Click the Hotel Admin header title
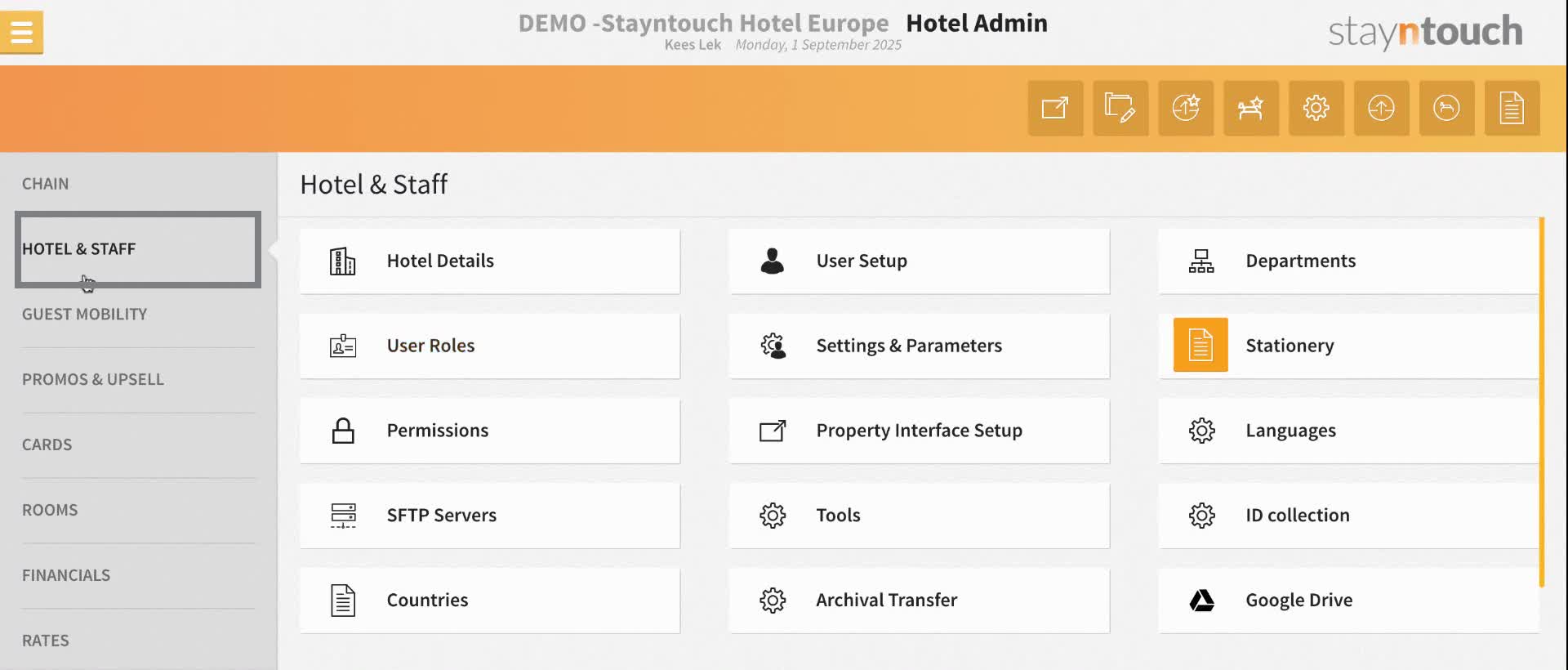The width and height of the screenshot is (1568, 670). 977,24
